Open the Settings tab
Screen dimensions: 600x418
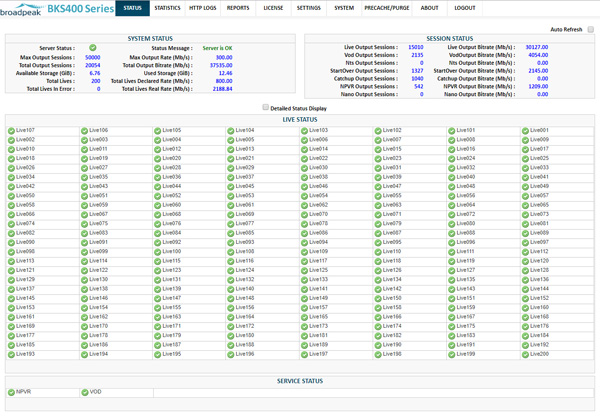pyautogui.click(x=309, y=8)
